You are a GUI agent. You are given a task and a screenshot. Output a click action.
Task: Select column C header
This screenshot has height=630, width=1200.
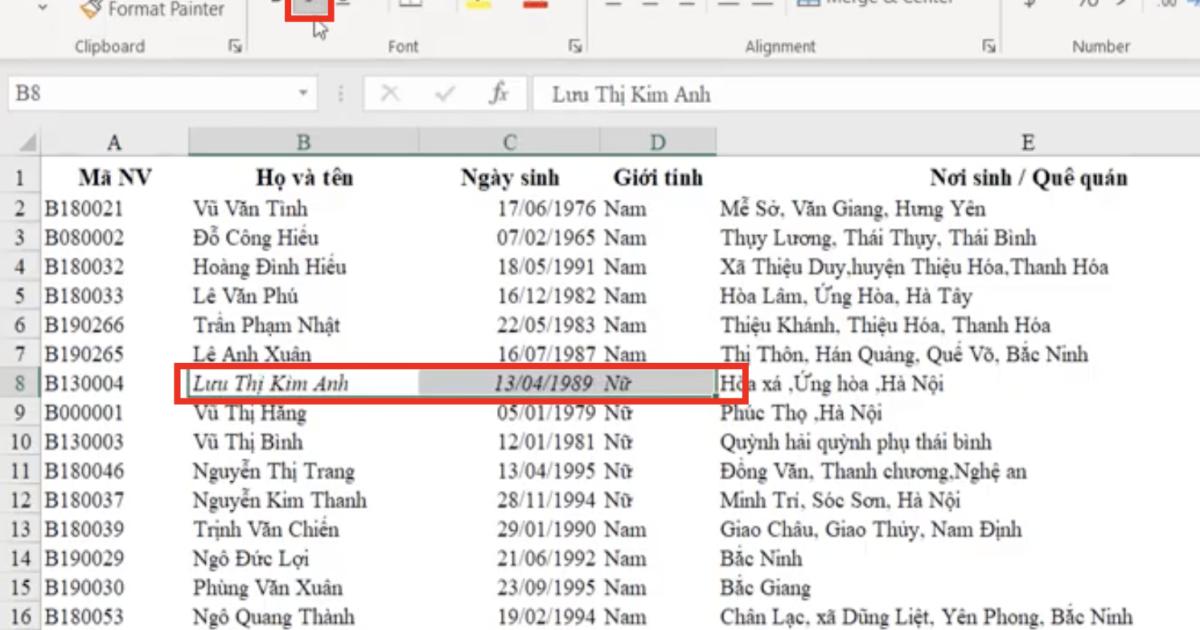(509, 143)
